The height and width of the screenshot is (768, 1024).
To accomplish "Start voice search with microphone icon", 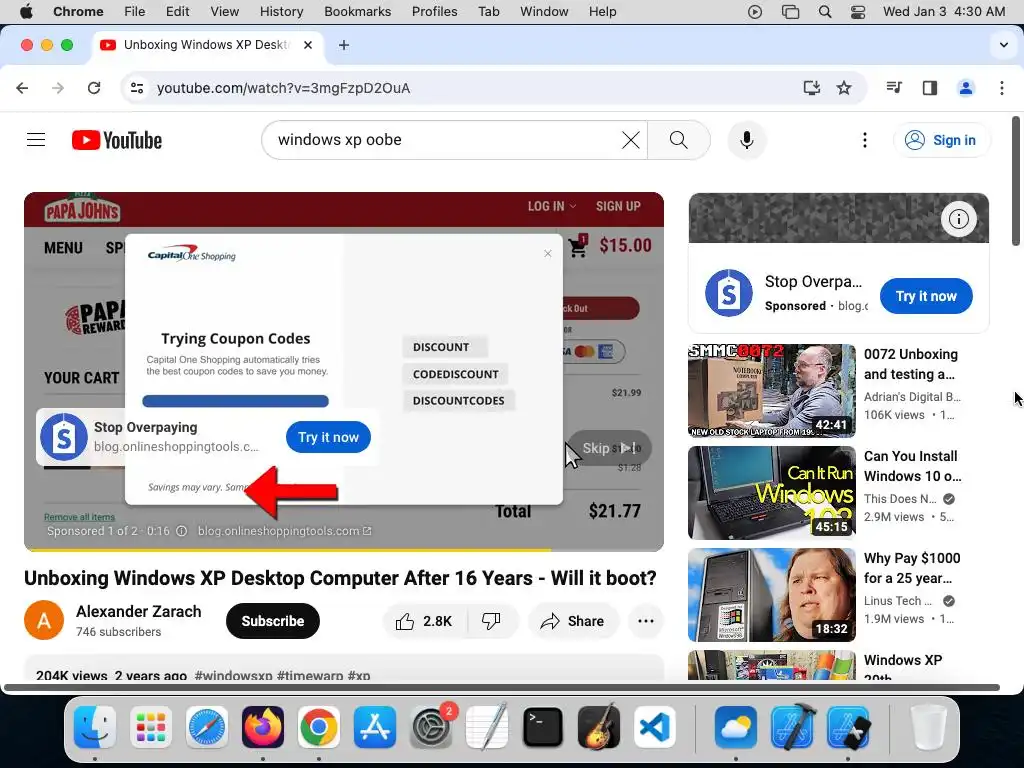I will [746, 140].
